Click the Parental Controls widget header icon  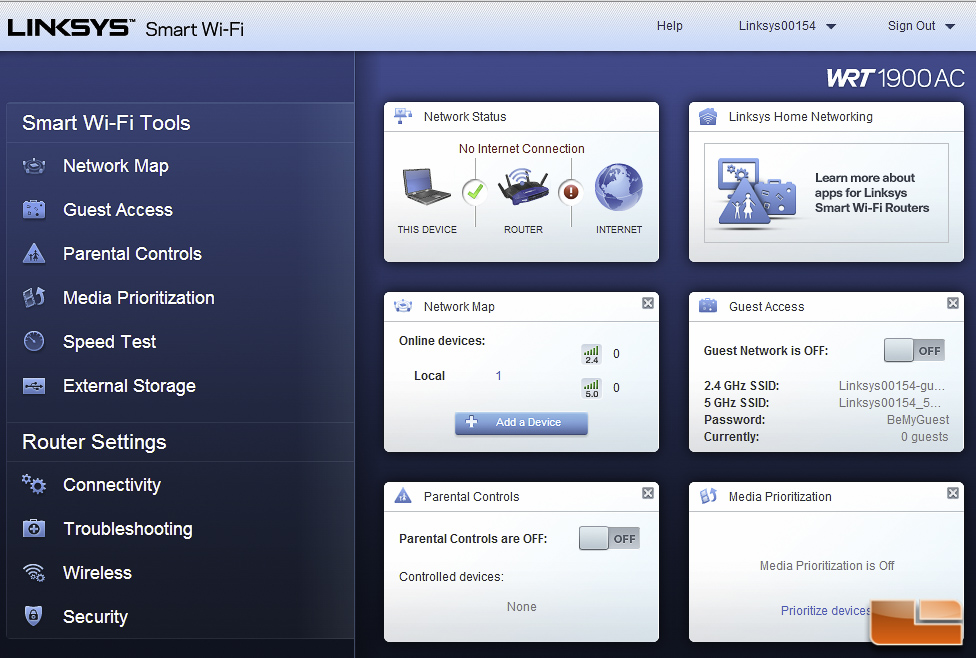tap(403, 496)
